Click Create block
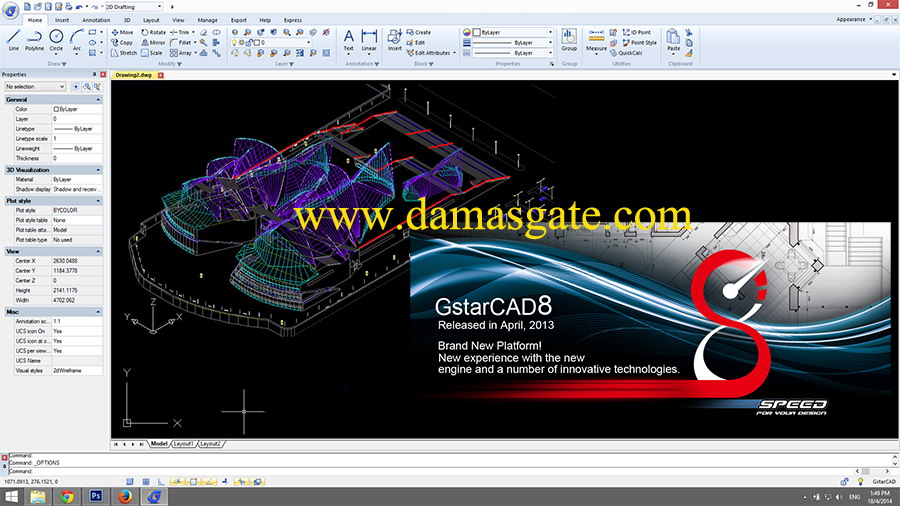This screenshot has height=506, width=900. 418,33
